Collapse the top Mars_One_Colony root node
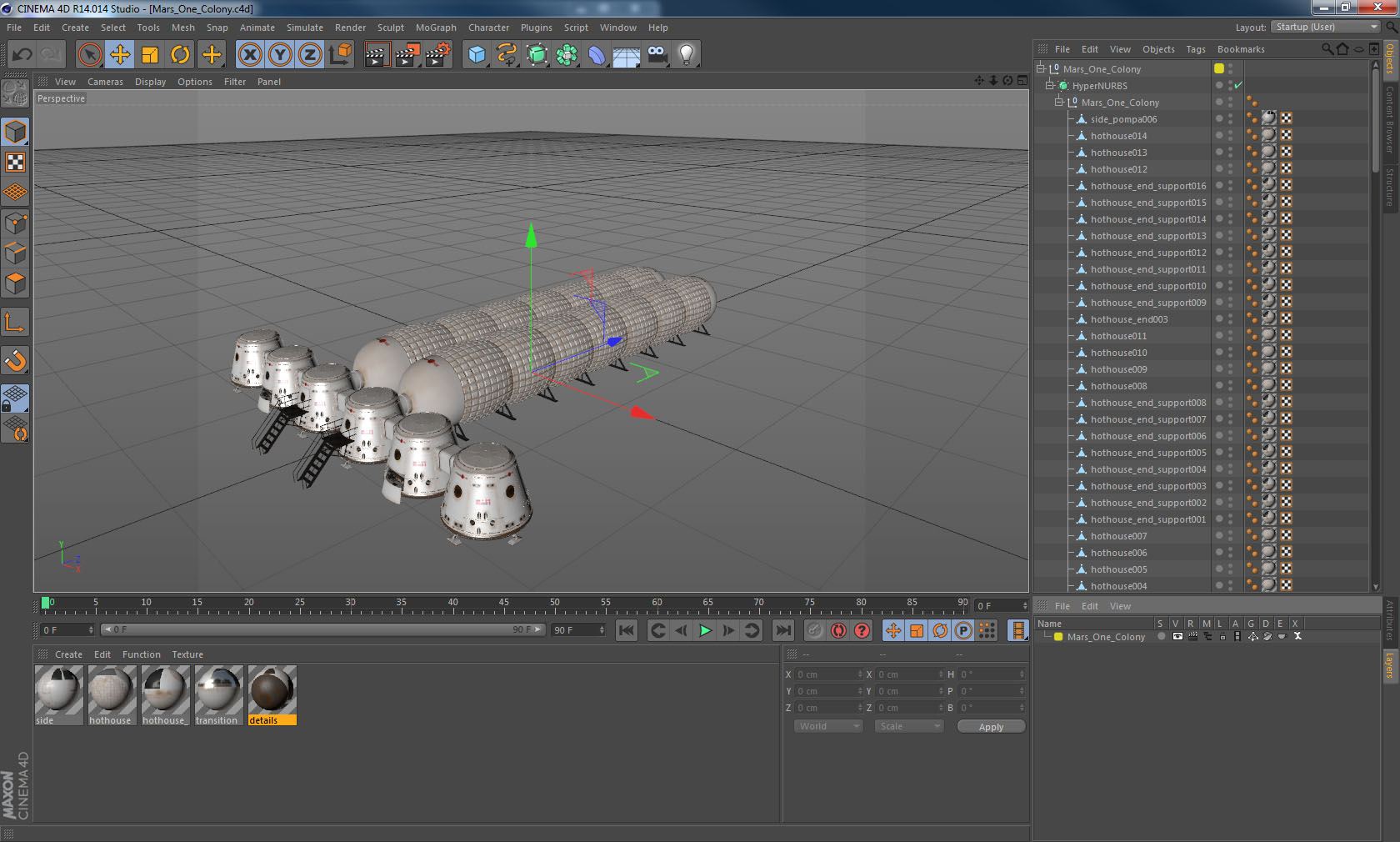The width and height of the screenshot is (1400, 842). (x=1040, y=68)
